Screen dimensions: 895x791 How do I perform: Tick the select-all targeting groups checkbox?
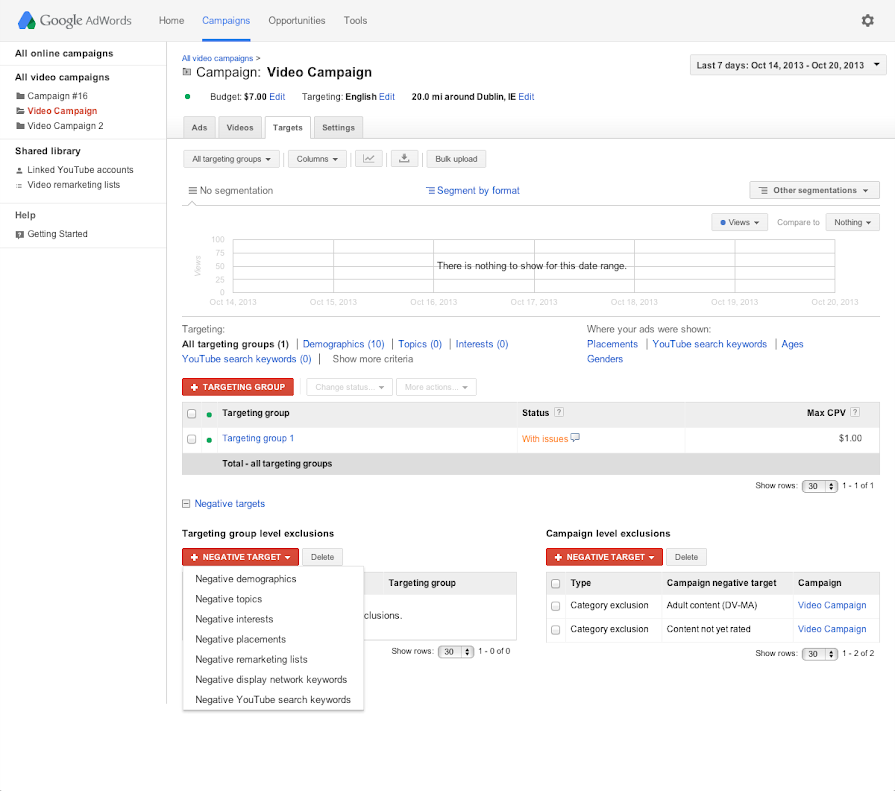192,413
